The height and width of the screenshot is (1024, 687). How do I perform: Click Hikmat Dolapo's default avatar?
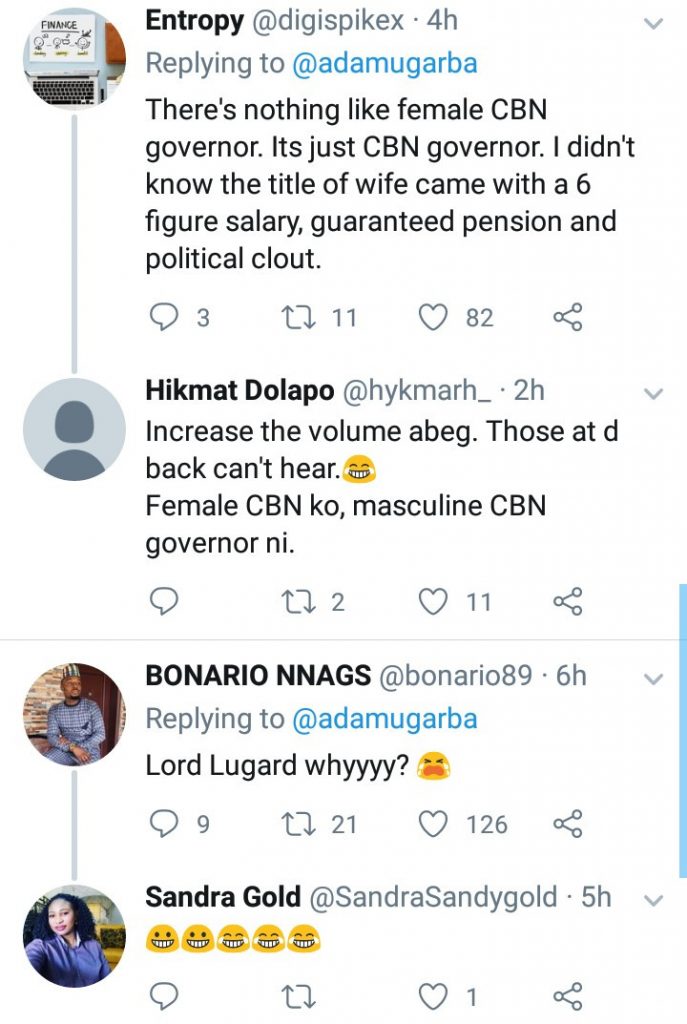point(74,430)
